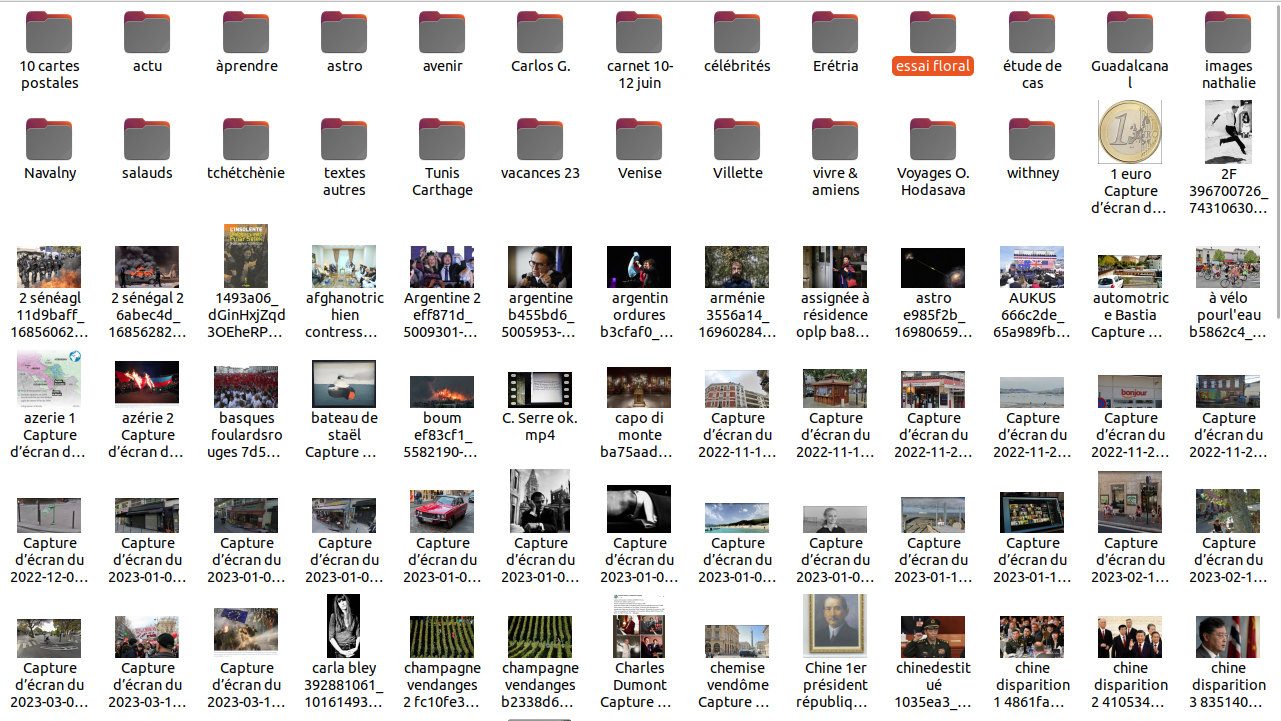Open the "bateau de staël" image file
1281x721 pixels.
[344, 384]
